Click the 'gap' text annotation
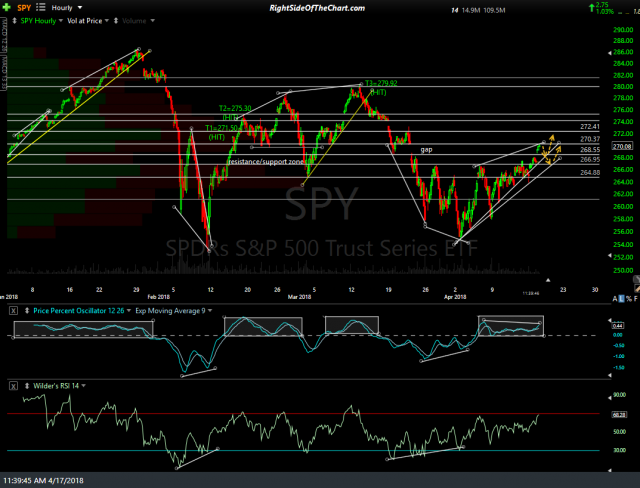 (426, 150)
